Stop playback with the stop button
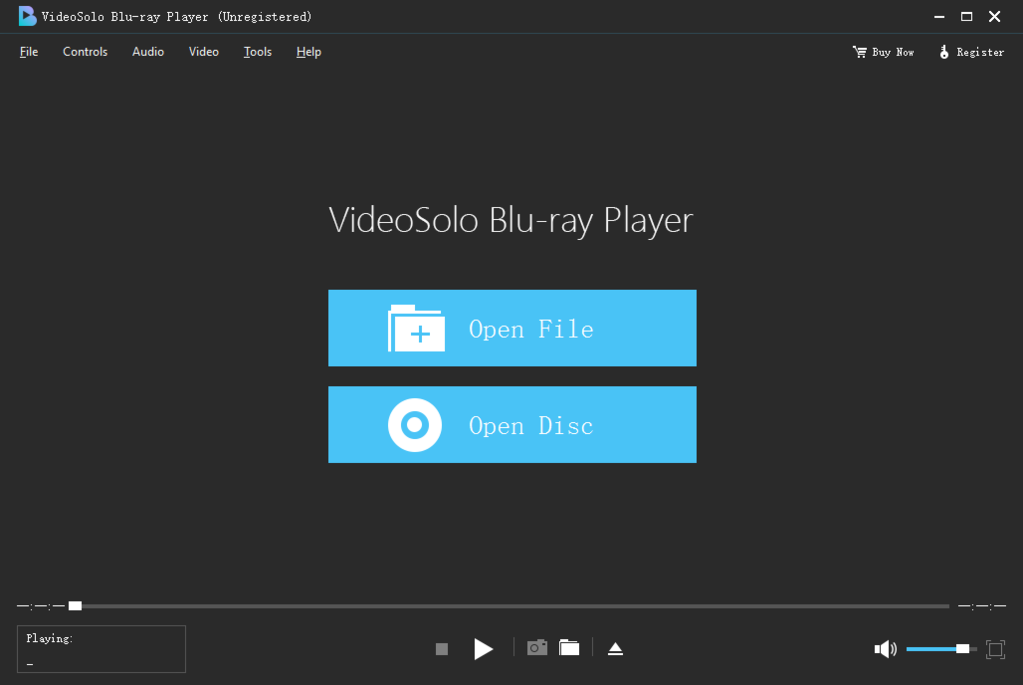This screenshot has height=685, width=1023. [x=442, y=649]
